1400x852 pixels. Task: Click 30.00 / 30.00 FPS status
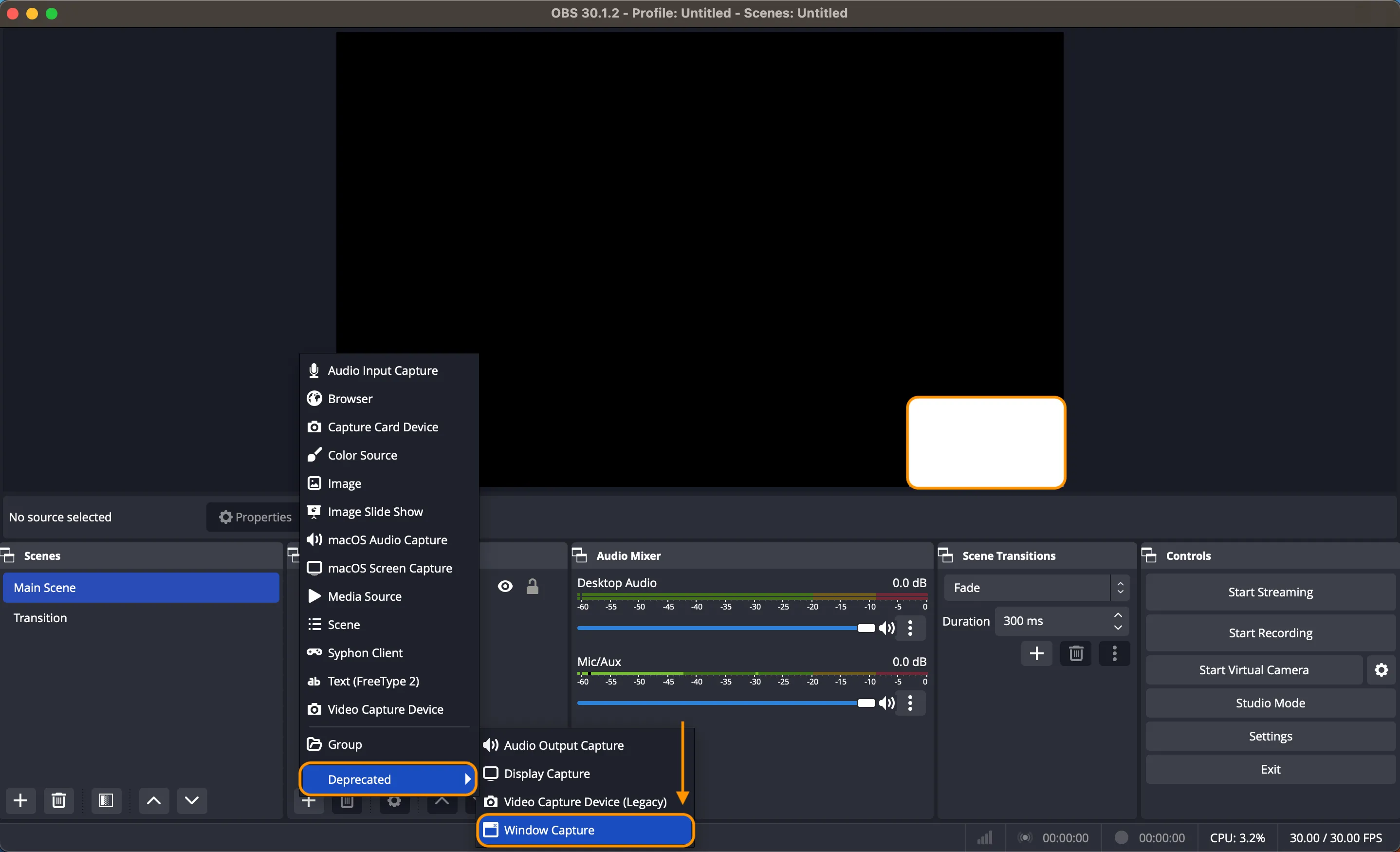click(1335, 837)
